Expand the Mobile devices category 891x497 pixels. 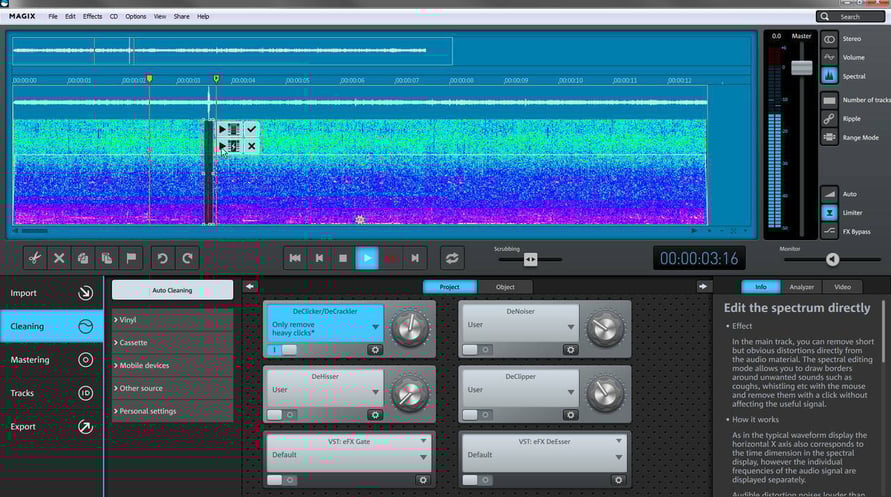coord(172,366)
